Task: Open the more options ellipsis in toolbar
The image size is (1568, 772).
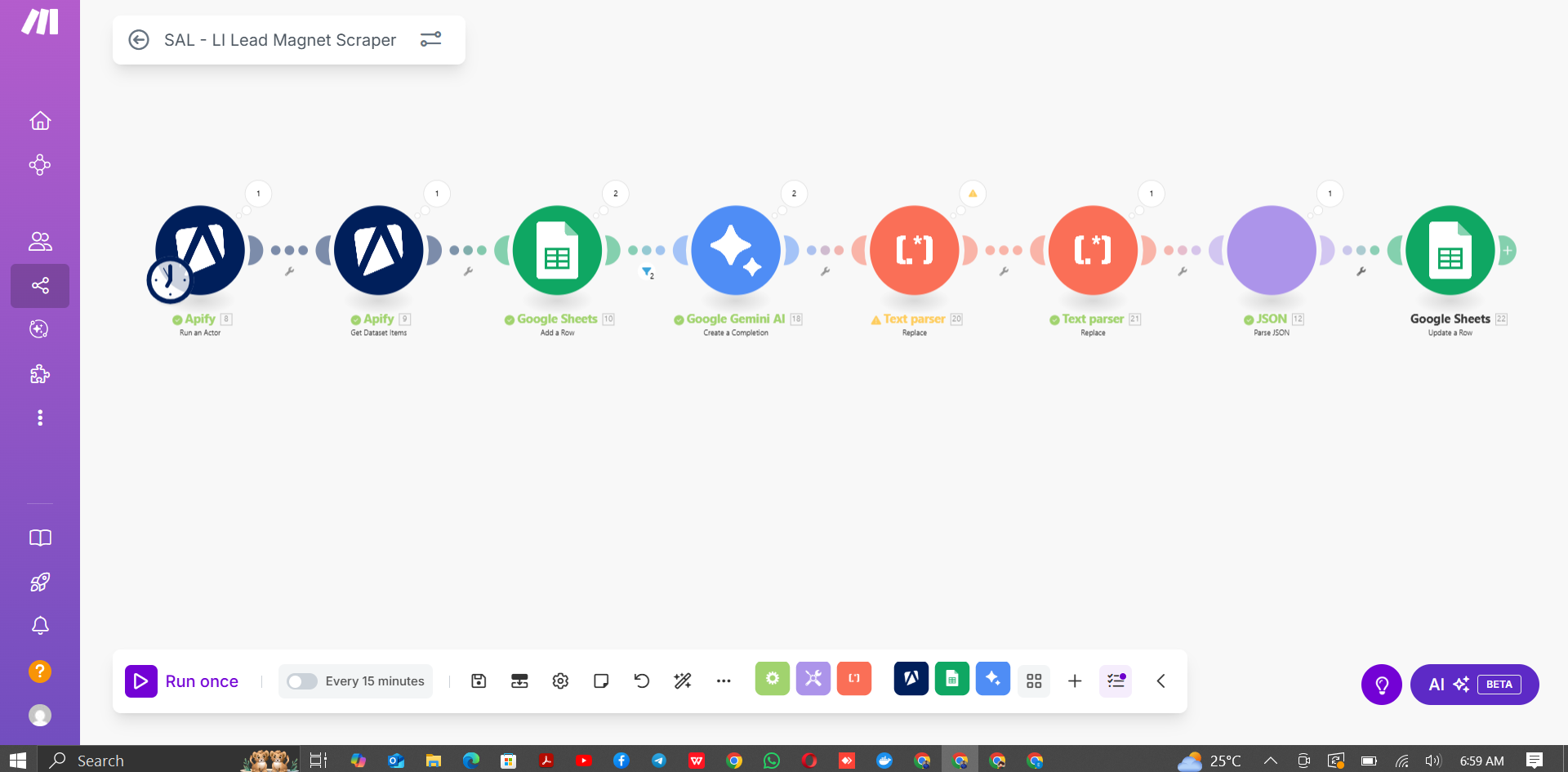Action: [x=724, y=681]
